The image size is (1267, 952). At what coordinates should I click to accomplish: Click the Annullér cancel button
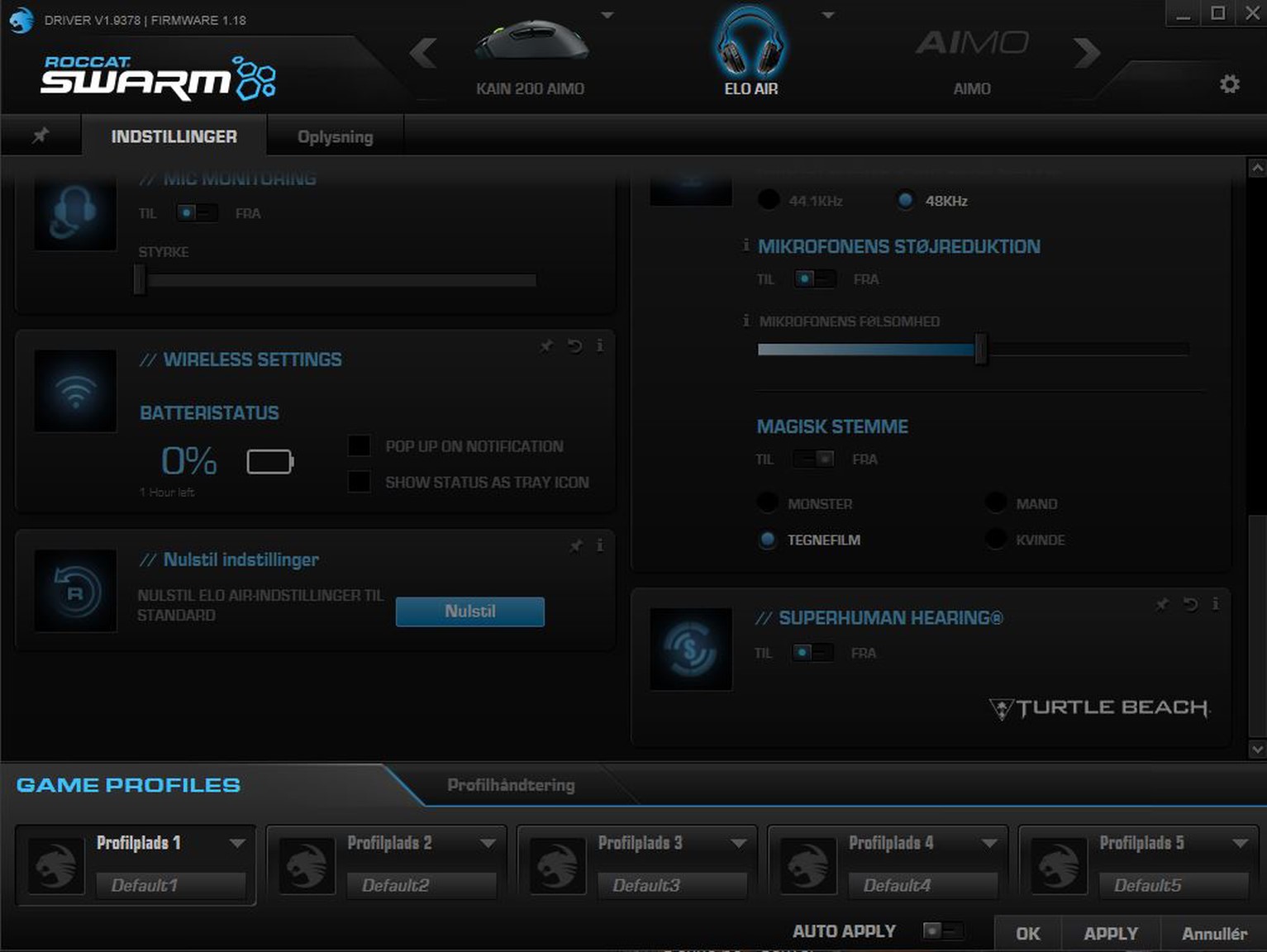point(1214,933)
